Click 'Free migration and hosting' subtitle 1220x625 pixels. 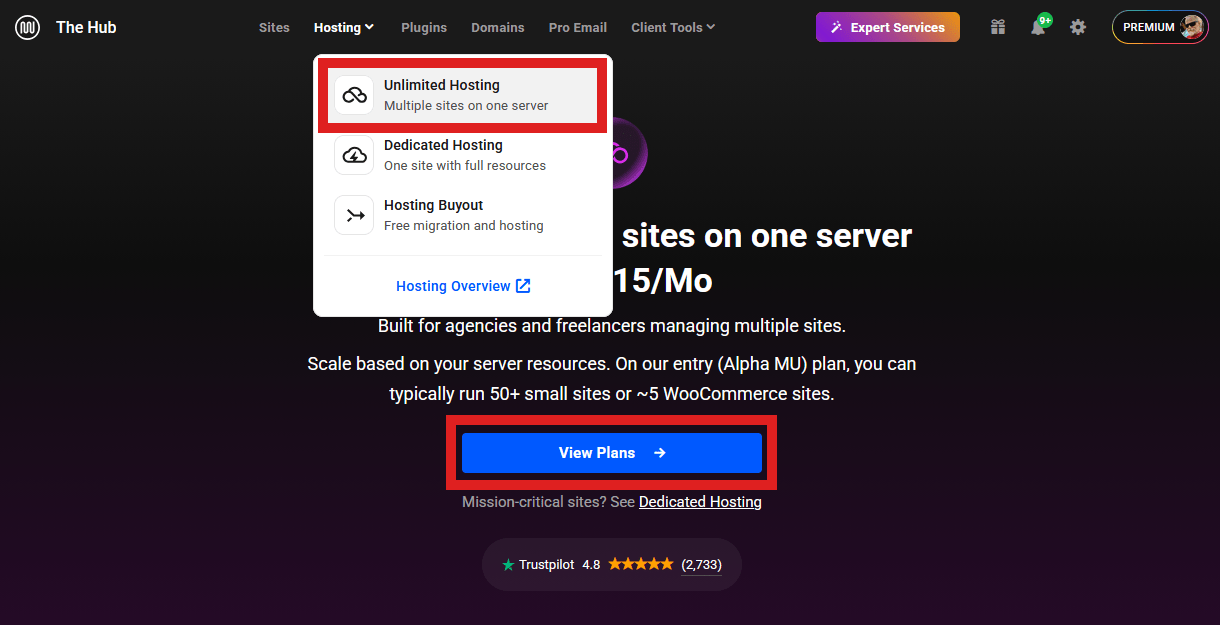click(x=464, y=226)
